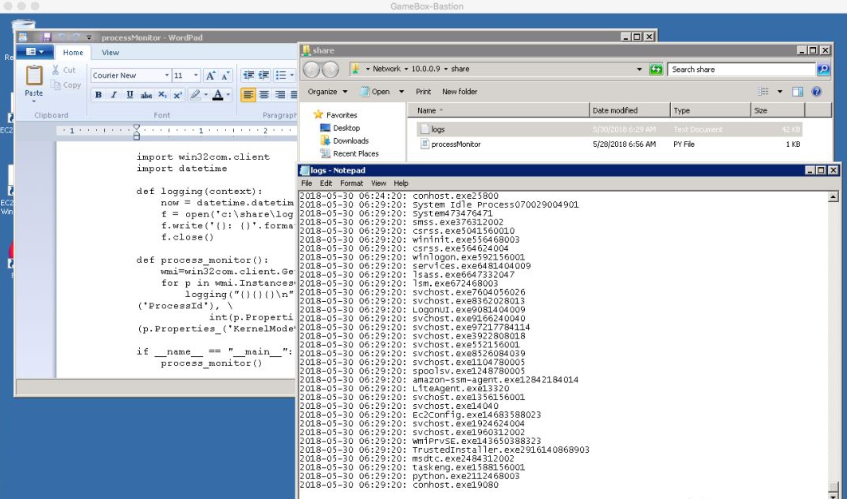Apply strikethrough formatting in WordPad

146,95
